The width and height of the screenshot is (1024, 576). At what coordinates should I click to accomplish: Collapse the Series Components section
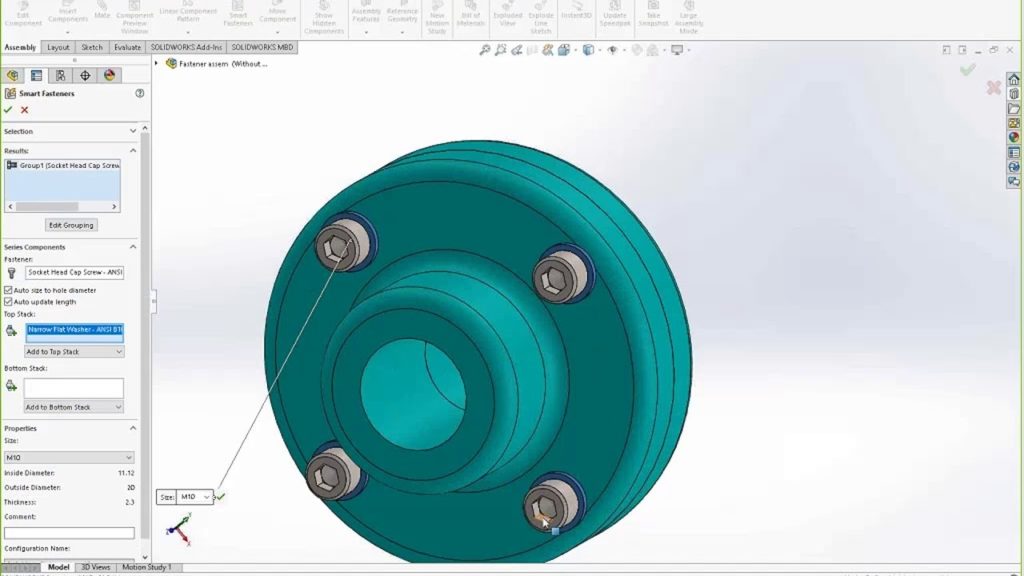[x=133, y=247]
